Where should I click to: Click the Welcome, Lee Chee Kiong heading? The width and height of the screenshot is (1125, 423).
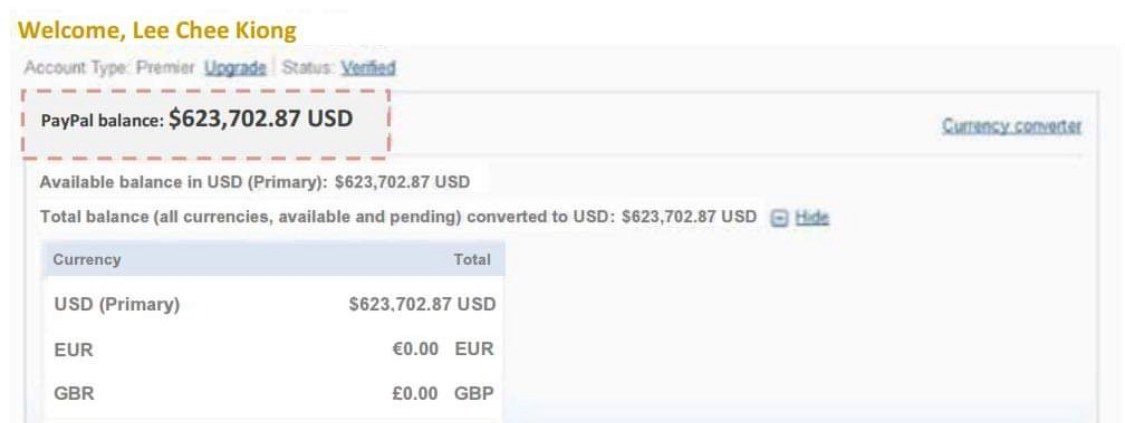coord(157,30)
